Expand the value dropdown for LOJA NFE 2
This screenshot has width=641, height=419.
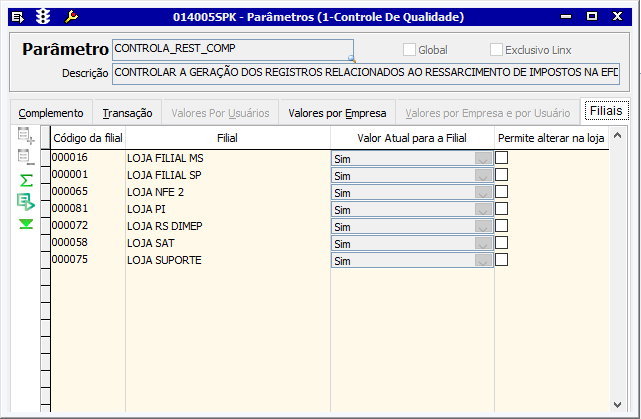(x=485, y=193)
